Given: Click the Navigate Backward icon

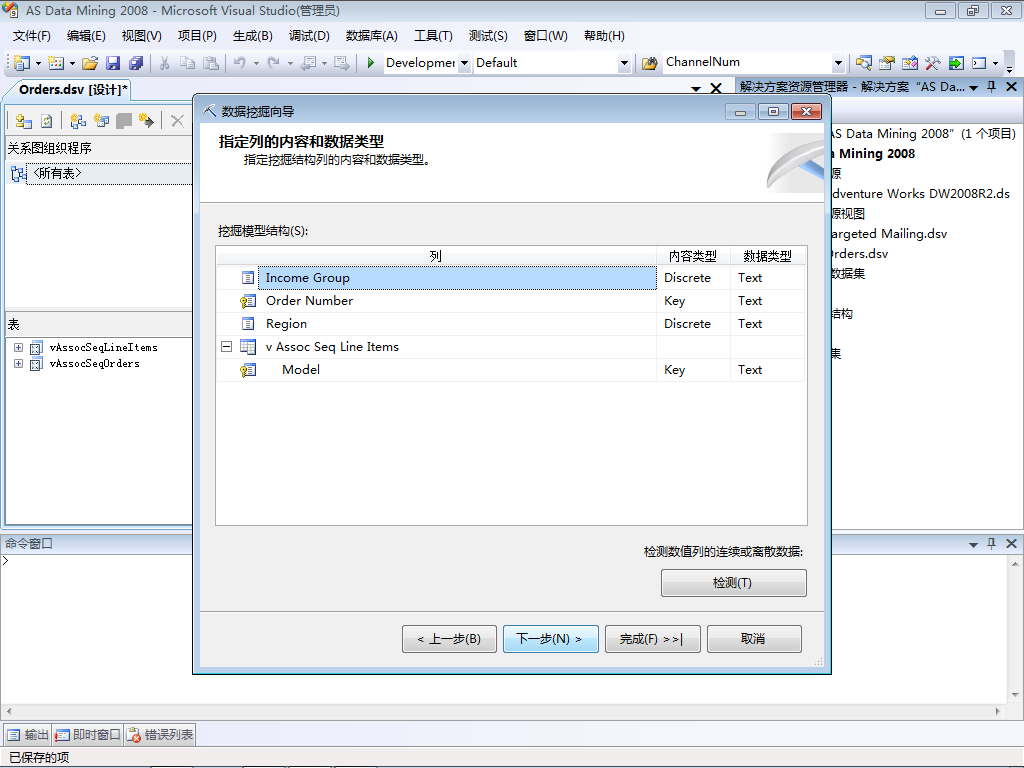Looking at the screenshot, I should [x=308, y=63].
